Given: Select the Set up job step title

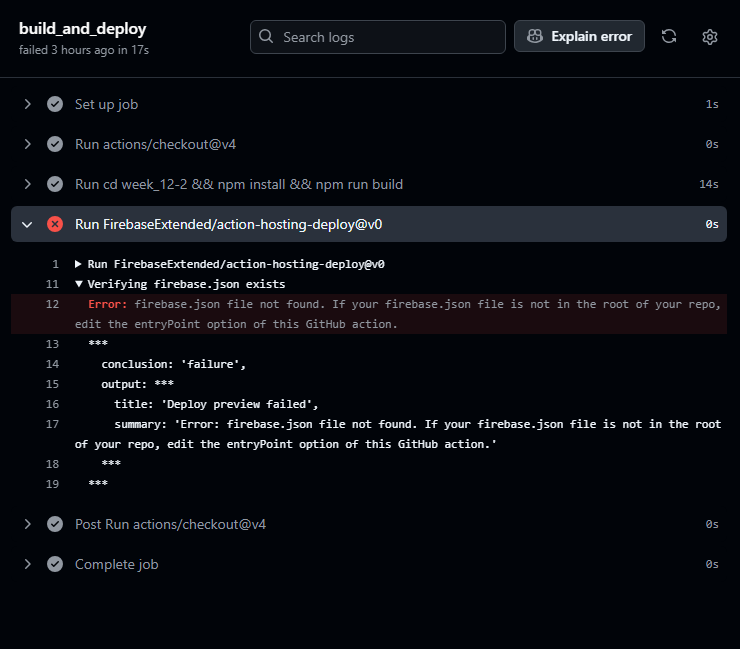Looking at the screenshot, I should pyautogui.click(x=107, y=104).
